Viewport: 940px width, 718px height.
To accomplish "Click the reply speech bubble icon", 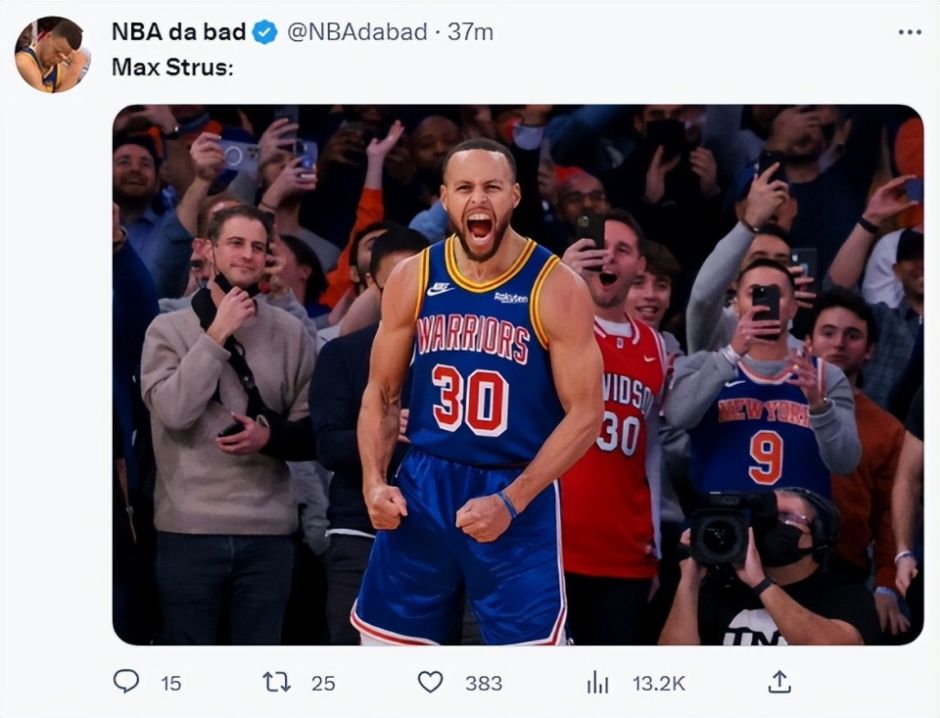I will (x=126, y=682).
